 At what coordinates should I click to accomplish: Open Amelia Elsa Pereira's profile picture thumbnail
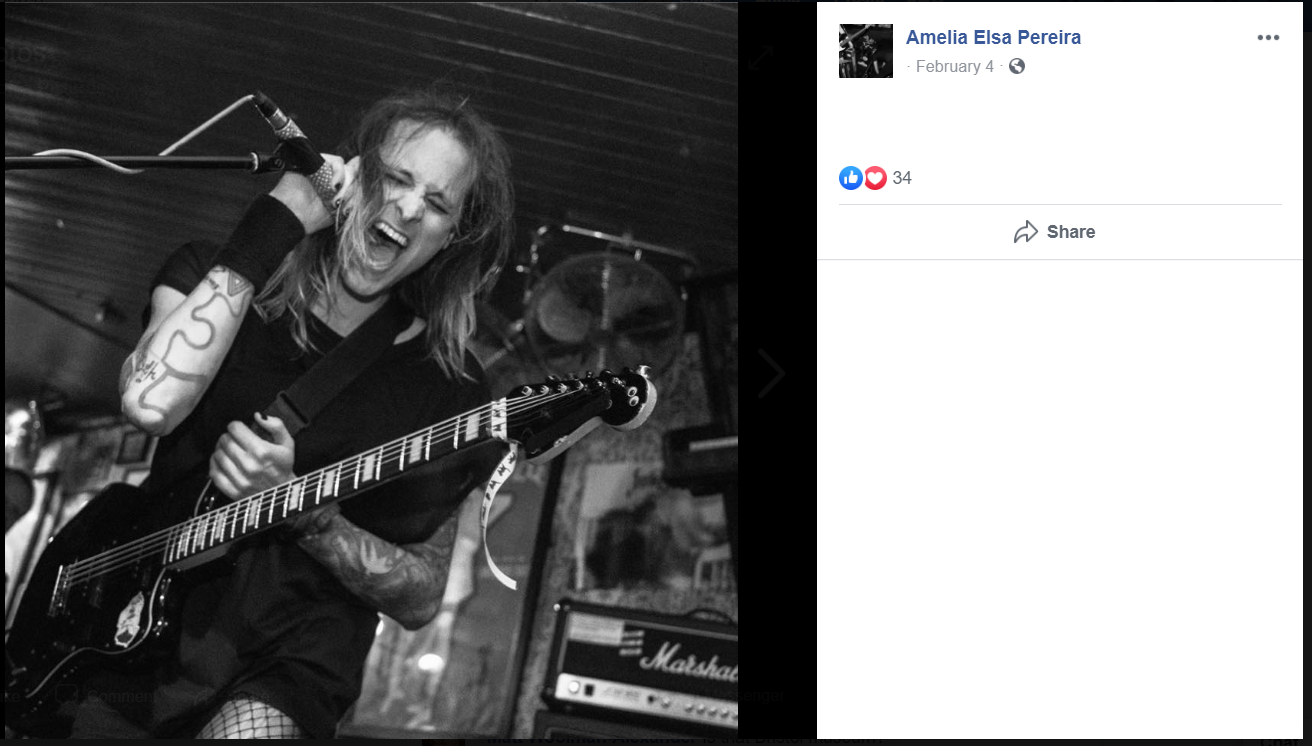tap(866, 51)
